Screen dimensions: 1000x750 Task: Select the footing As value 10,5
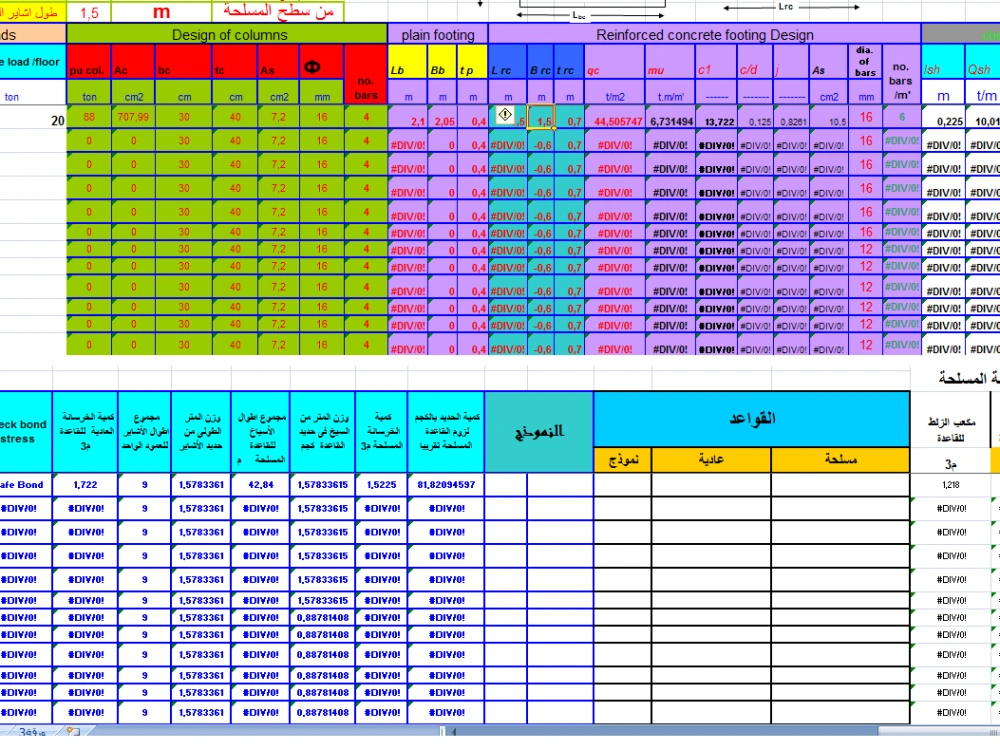828,117
